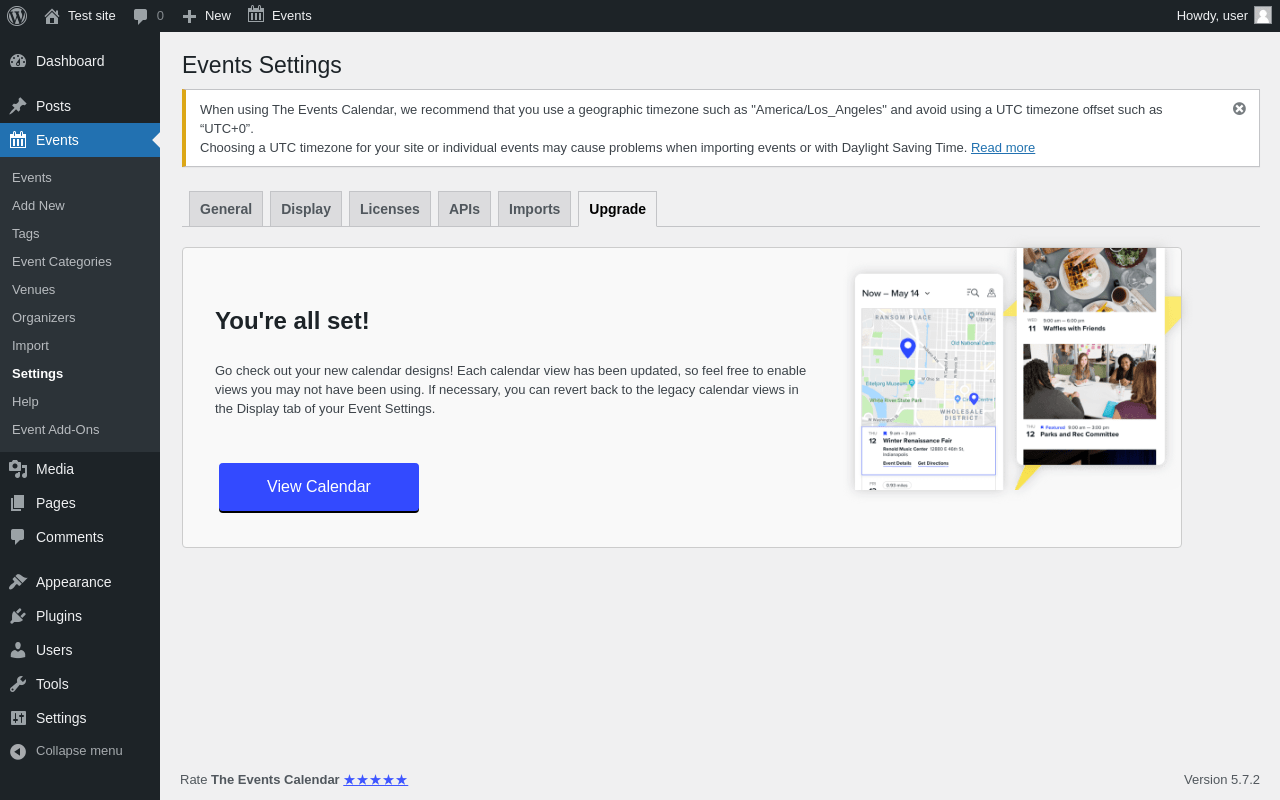Open the Licenses tab

pos(390,209)
